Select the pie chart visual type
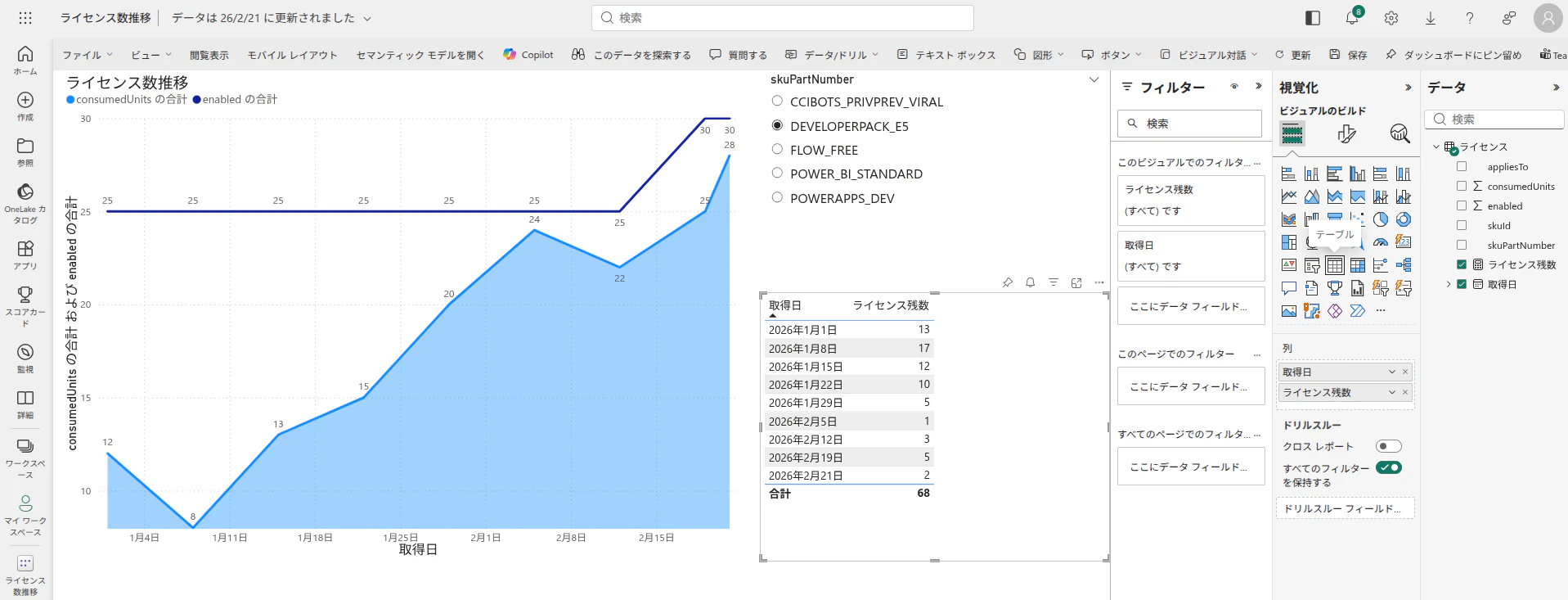This screenshot has width=1568, height=600. (x=1381, y=219)
